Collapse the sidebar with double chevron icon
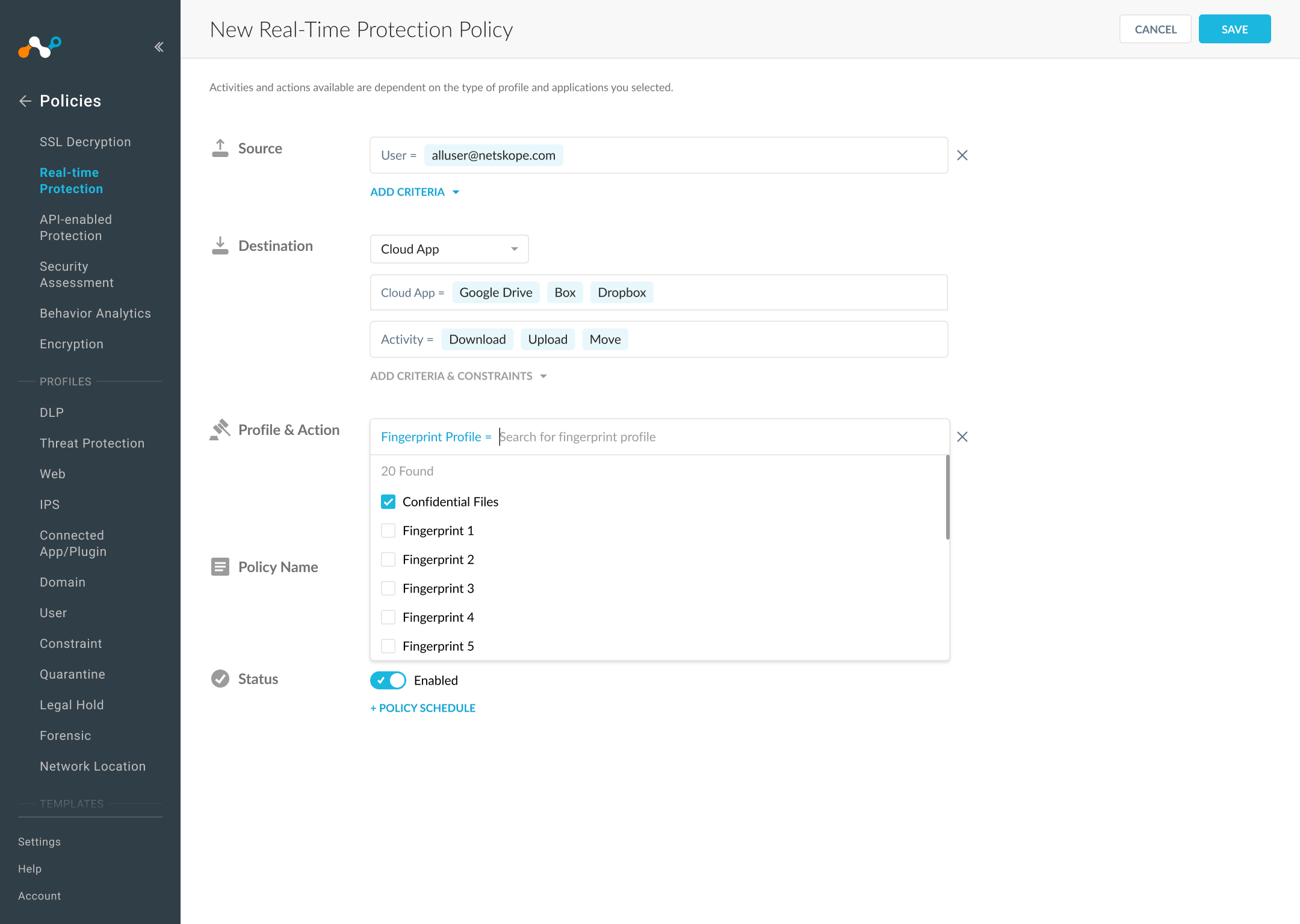The image size is (1300, 924). [159, 47]
